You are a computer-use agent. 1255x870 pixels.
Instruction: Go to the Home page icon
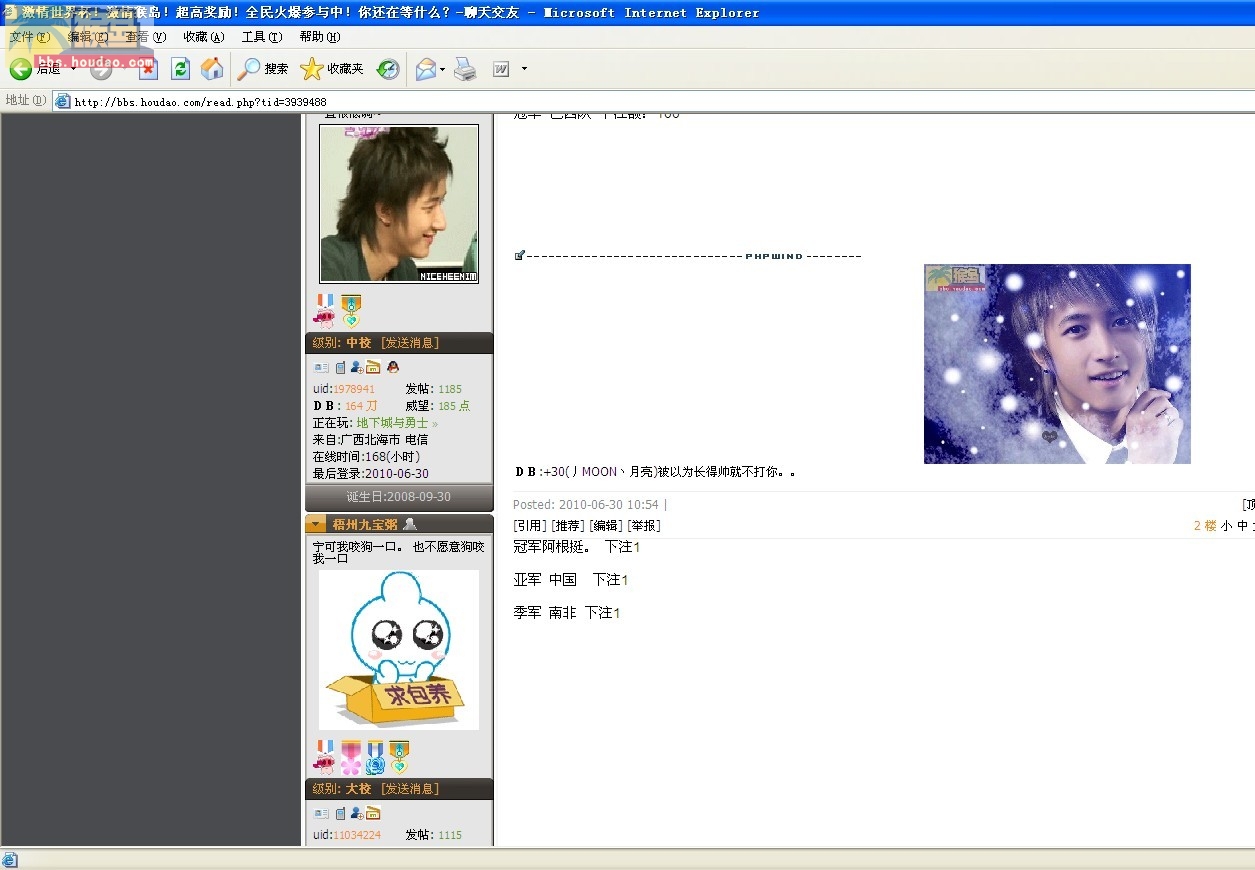tap(212, 69)
